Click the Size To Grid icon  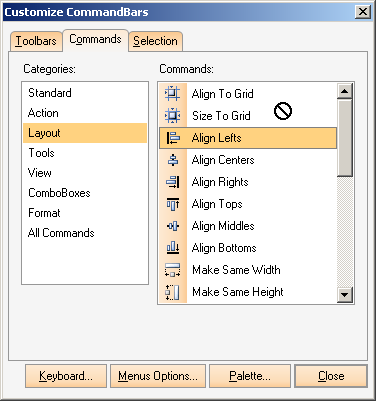point(173,116)
